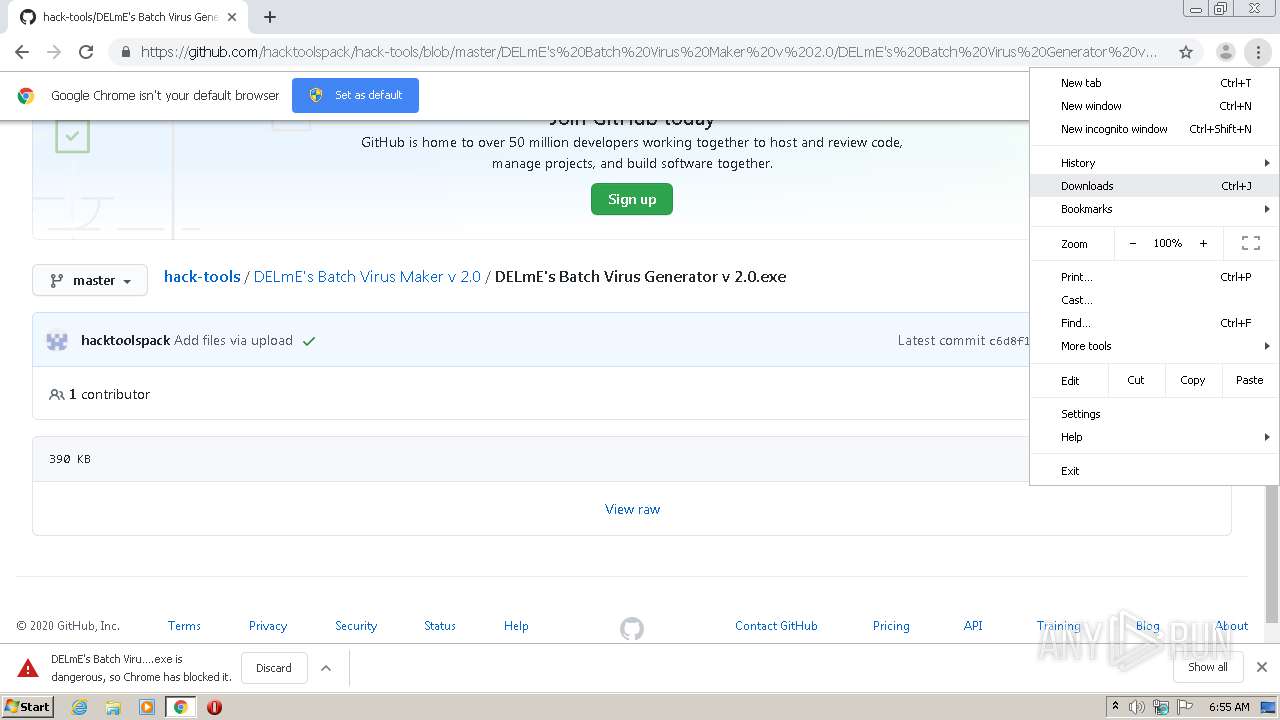1280x720 pixels.
Task: Expand the blocked download options arrow
Action: pyautogui.click(x=326, y=668)
